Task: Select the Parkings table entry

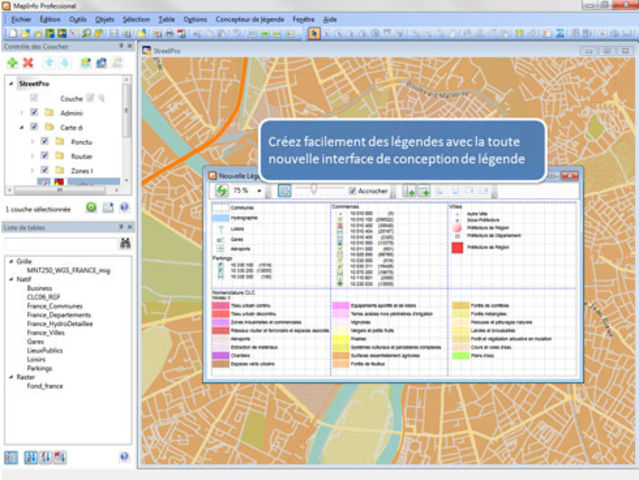Action: click(40, 368)
